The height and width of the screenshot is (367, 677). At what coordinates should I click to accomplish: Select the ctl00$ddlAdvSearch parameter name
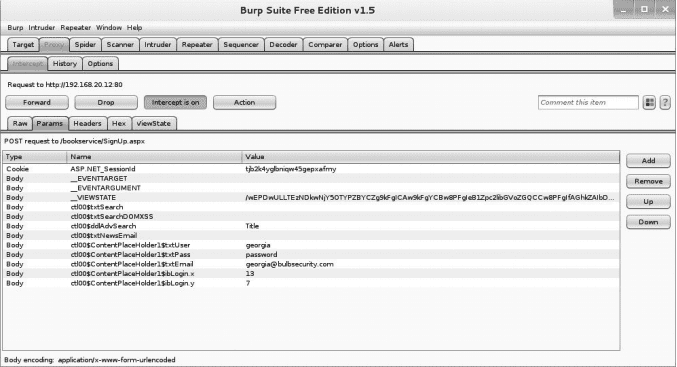point(103,226)
